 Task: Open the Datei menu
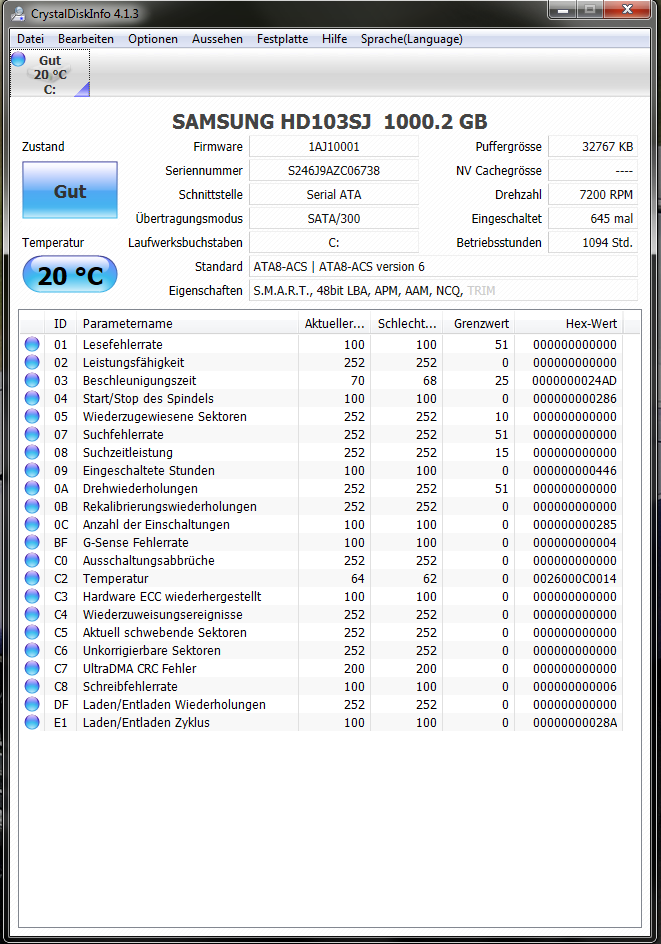[30, 39]
